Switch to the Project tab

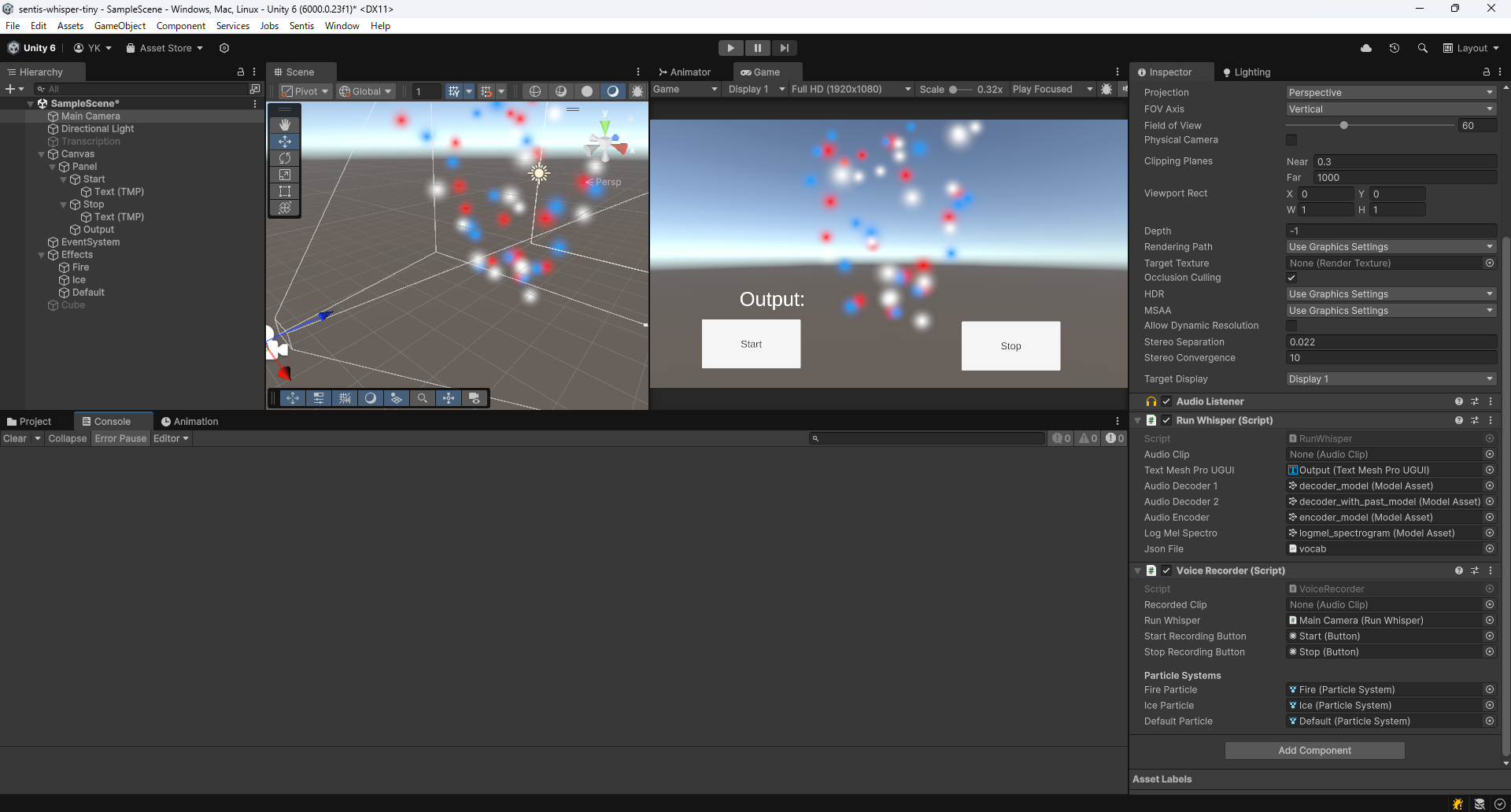29,421
